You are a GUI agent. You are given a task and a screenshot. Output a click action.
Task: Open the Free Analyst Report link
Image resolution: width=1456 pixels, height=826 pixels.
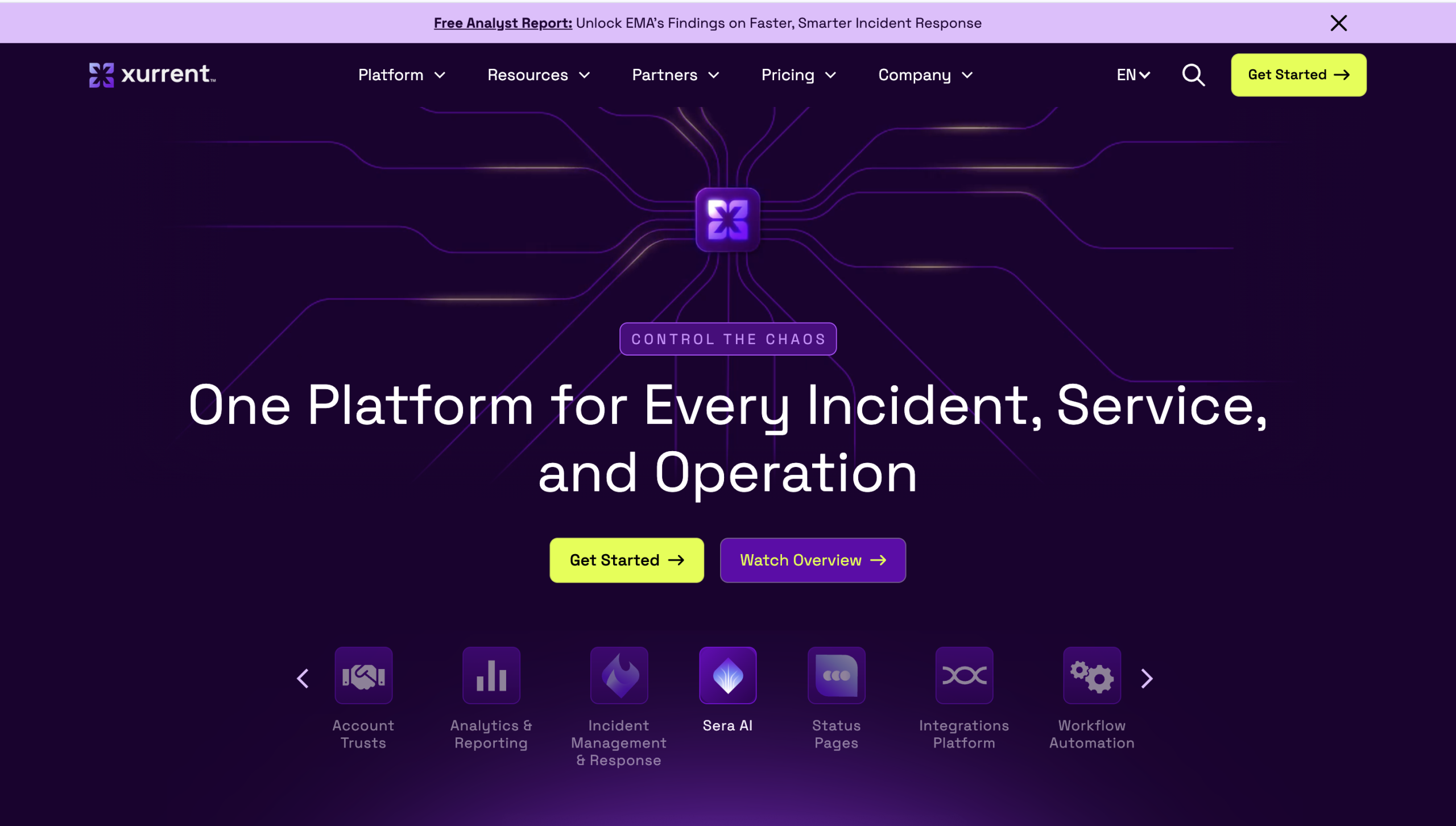pyautogui.click(x=503, y=23)
